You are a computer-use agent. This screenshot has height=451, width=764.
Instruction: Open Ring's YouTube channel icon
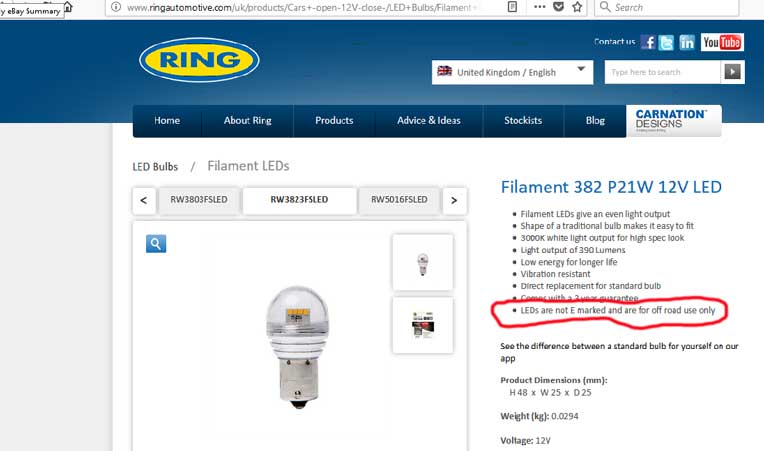pos(722,42)
